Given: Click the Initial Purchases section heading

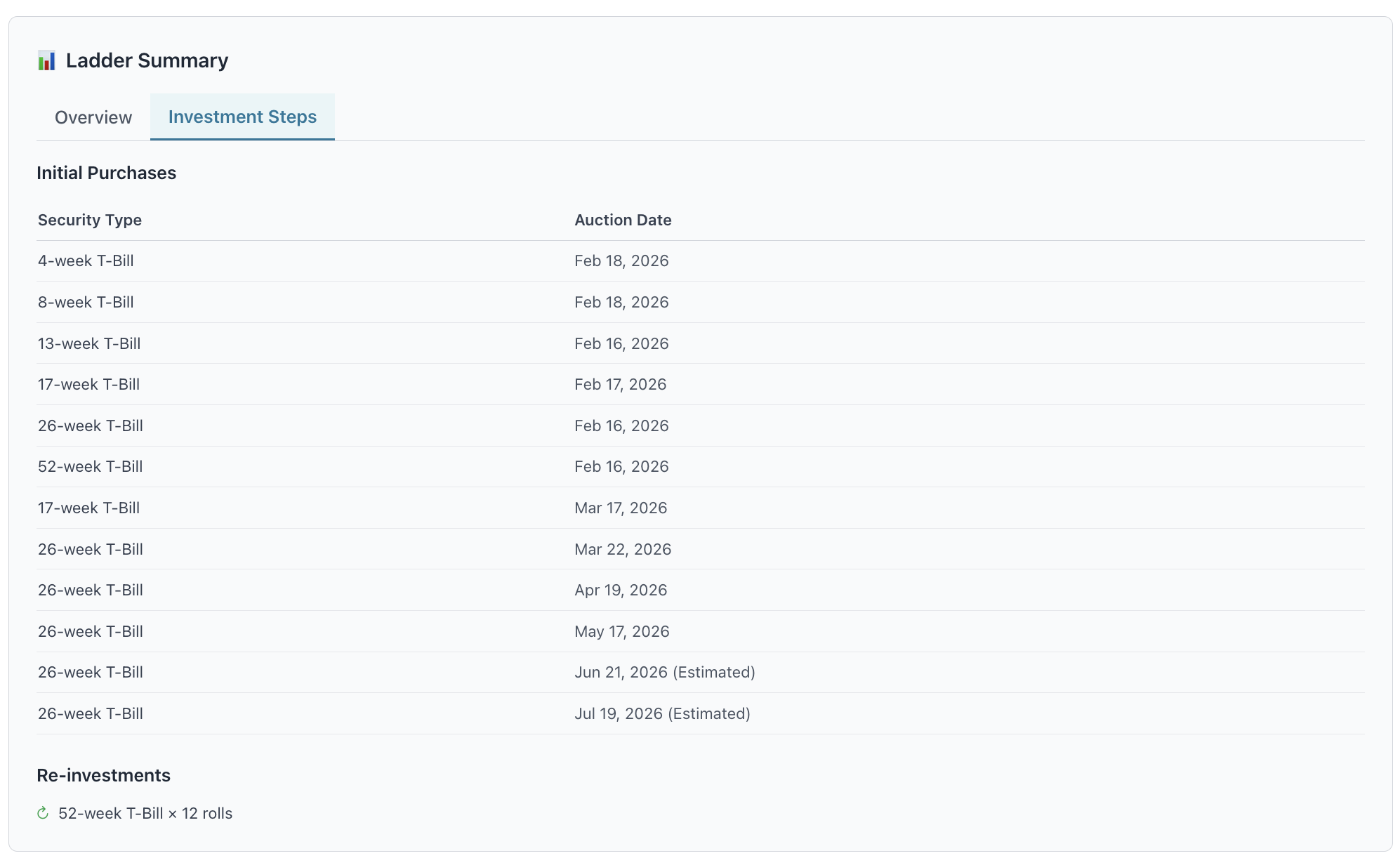Looking at the screenshot, I should (x=106, y=173).
